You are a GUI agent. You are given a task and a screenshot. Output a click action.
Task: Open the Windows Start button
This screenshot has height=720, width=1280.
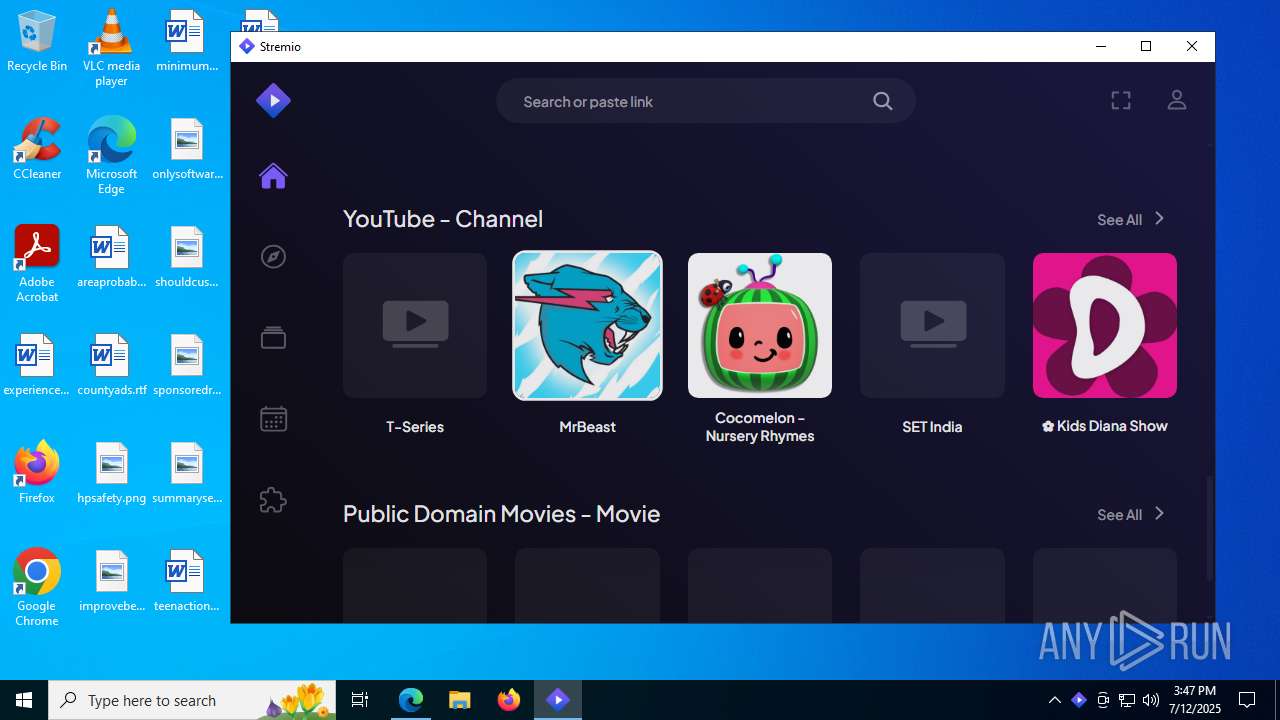click(24, 700)
